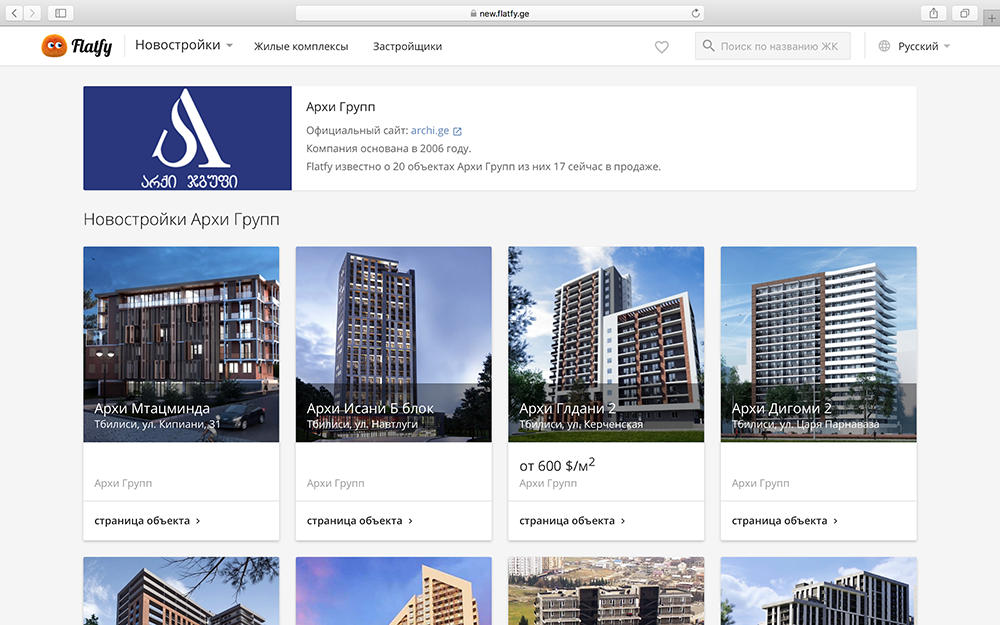Click the price от 600 $/м² text

pyautogui.click(x=557, y=465)
